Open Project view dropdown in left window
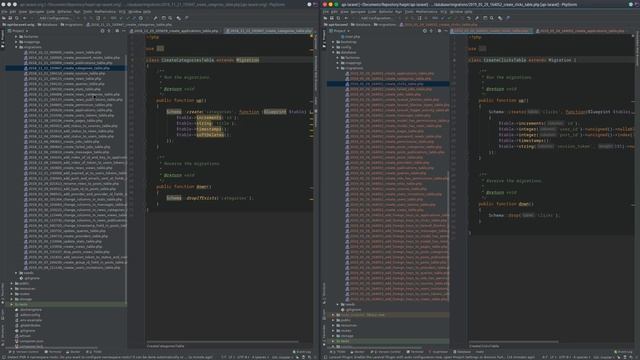640x360 pixels. coord(18,31)
